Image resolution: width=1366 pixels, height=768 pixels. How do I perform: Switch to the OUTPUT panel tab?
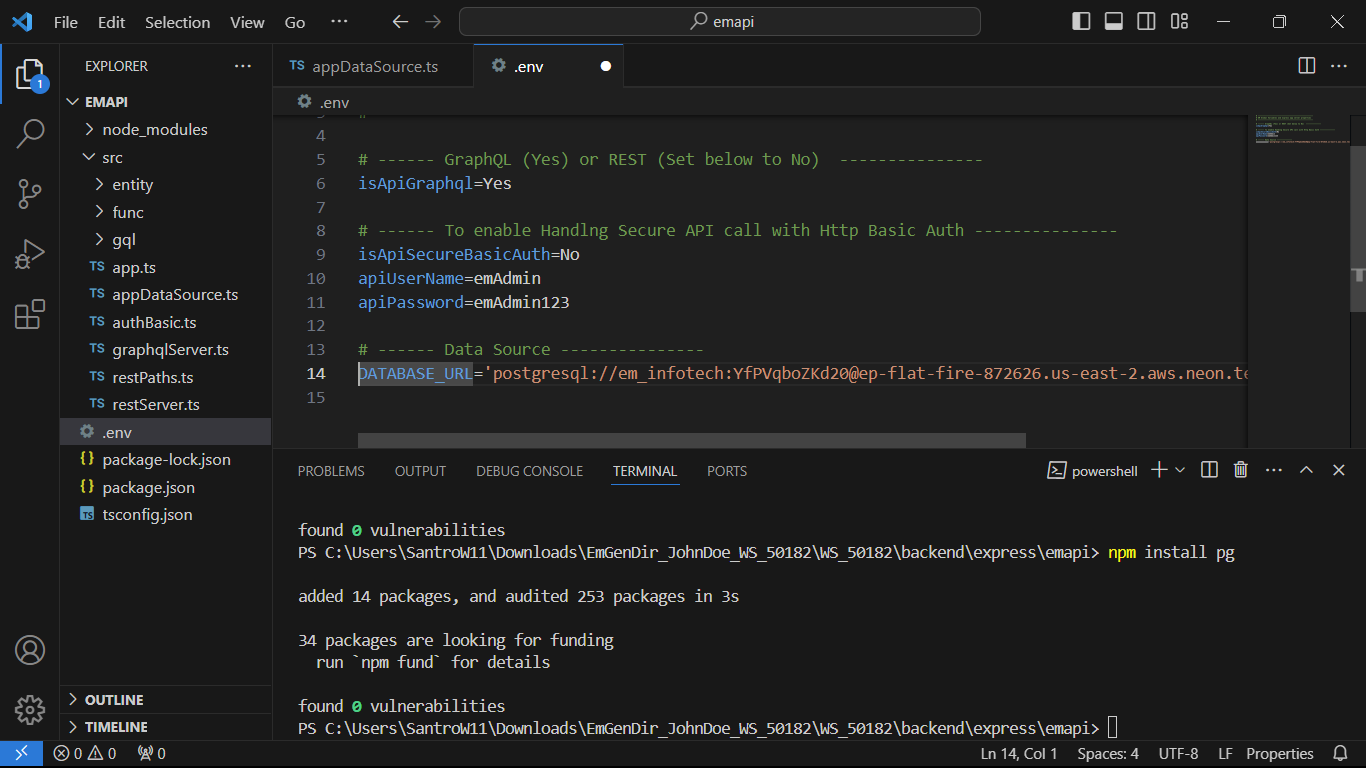tap(420, 471)
